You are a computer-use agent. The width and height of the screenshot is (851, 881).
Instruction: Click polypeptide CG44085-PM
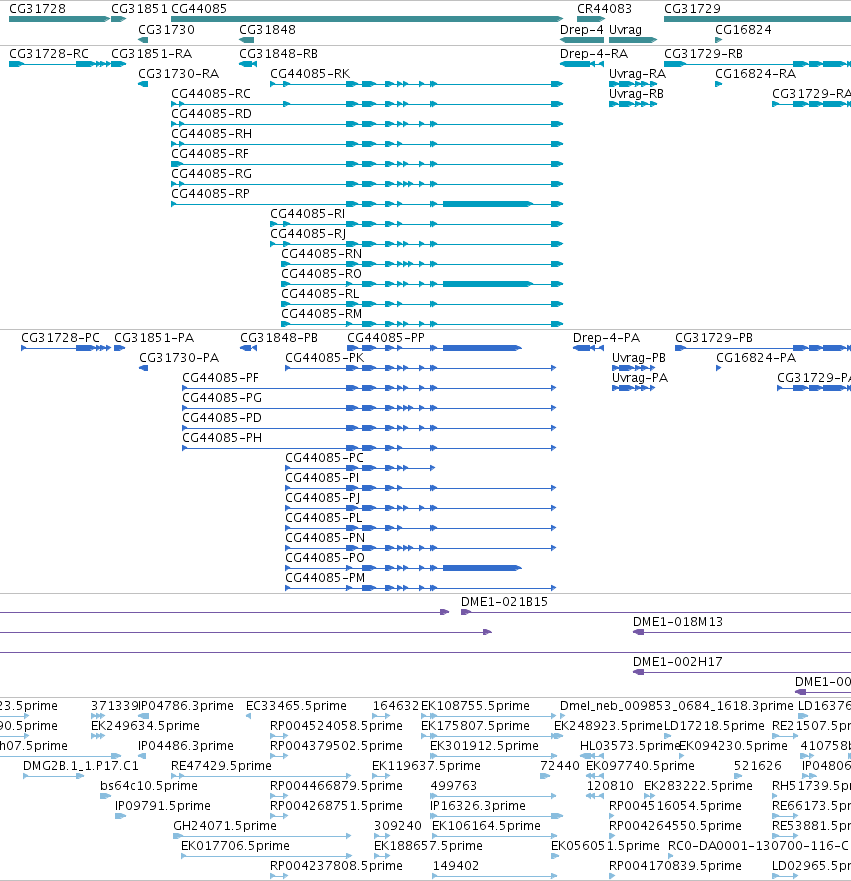pyautogui.click(x=421, y=588)
